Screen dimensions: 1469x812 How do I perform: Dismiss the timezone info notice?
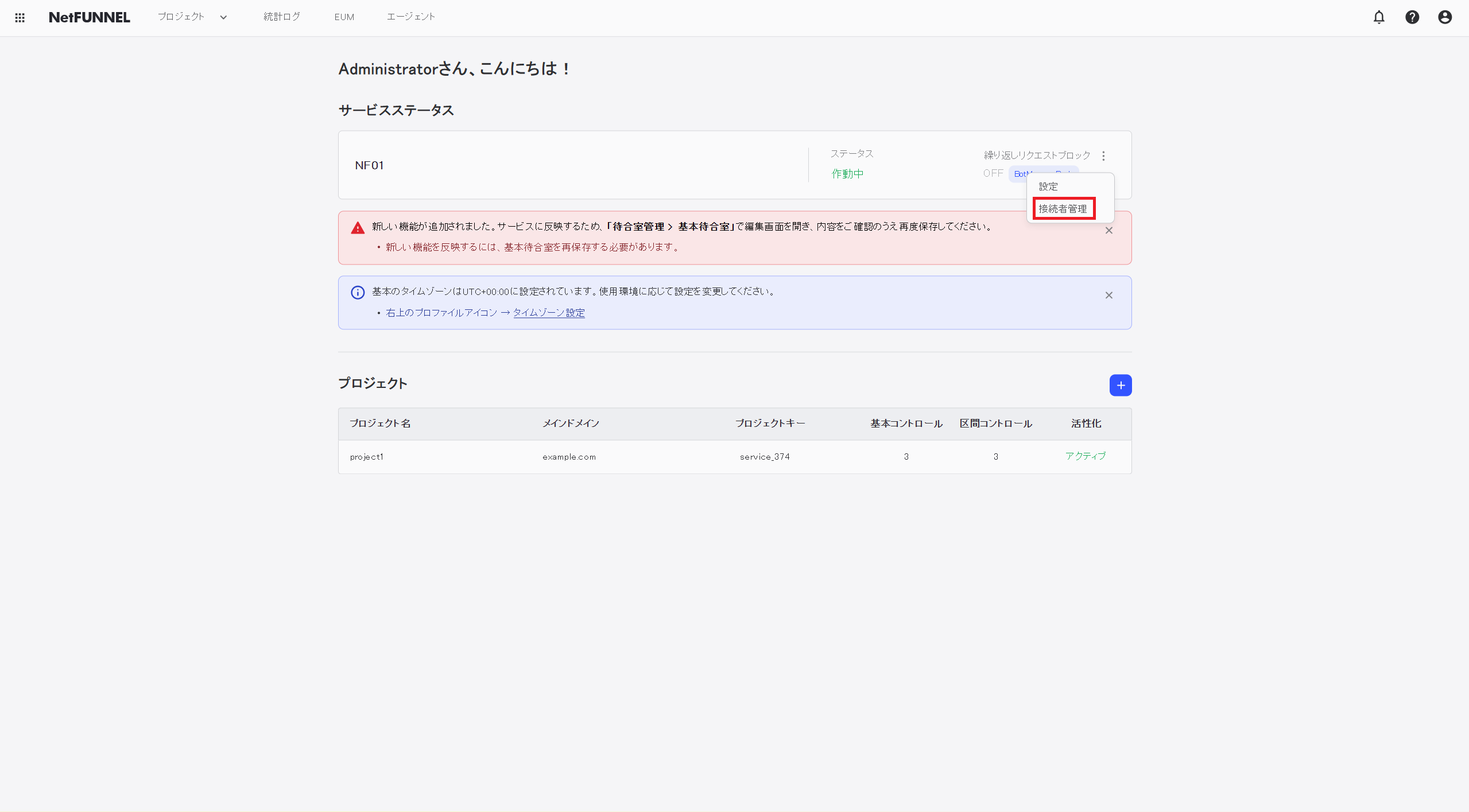point(1108,295)
